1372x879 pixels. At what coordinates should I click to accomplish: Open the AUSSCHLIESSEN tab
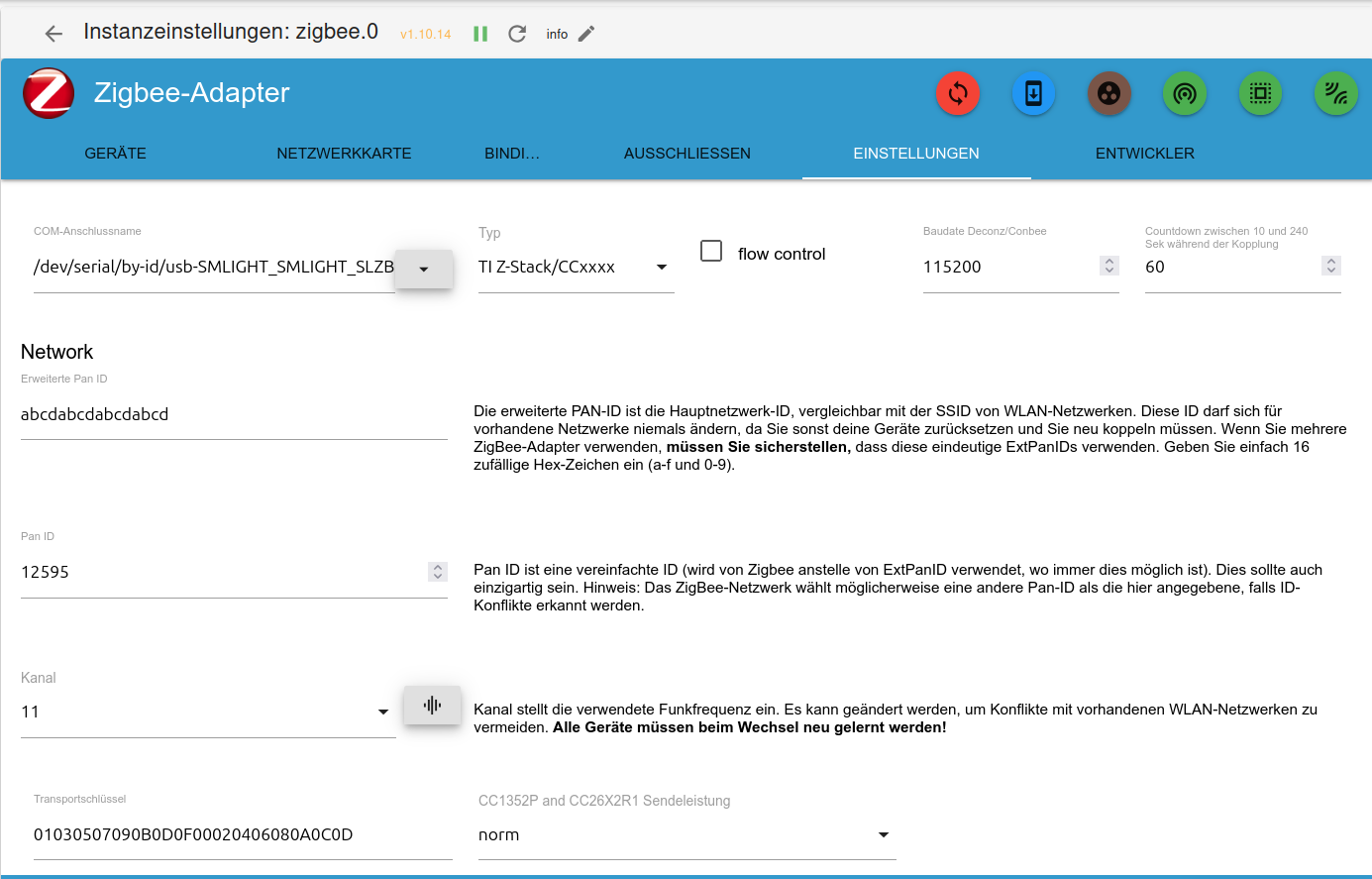pyautogui.click(x=687, y=154)
